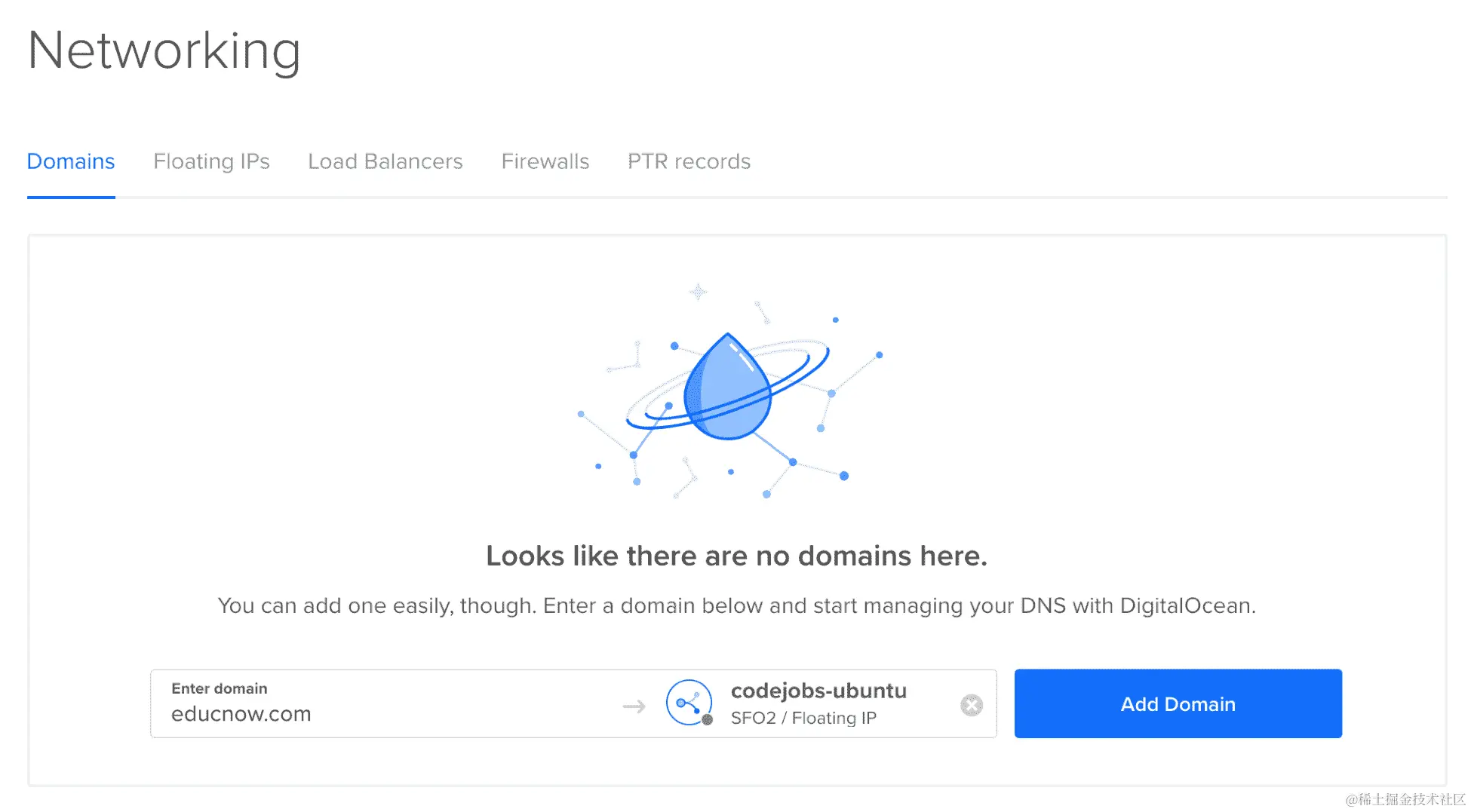Click the 'no domains here' heading
The width and height of the screenshot is (1471, 812).
click(736, 556)
